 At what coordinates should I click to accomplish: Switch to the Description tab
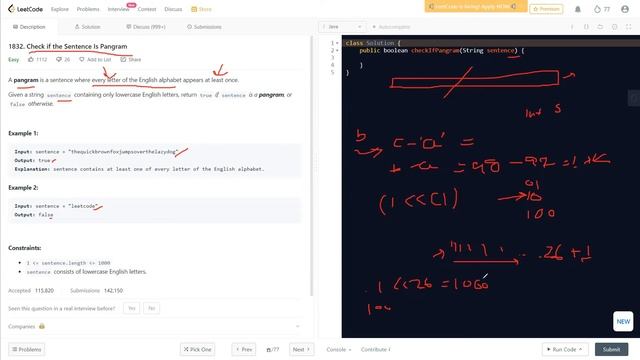[x=29, y=27]
